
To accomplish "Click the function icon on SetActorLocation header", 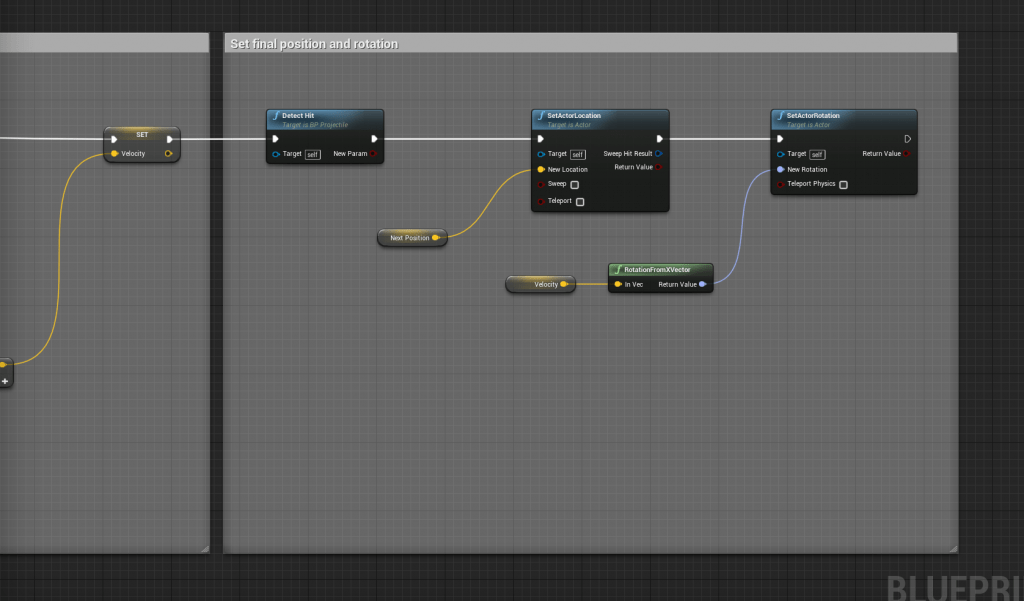I will coord(539,116).
